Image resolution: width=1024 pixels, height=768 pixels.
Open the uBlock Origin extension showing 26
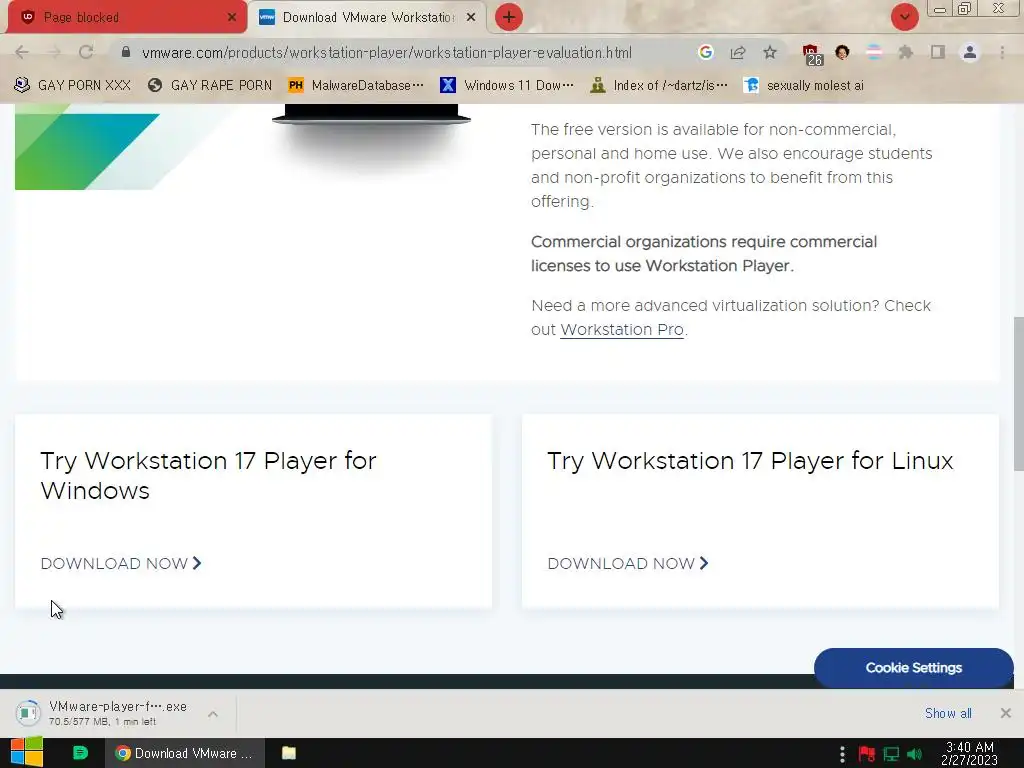[x=812, y=54]
